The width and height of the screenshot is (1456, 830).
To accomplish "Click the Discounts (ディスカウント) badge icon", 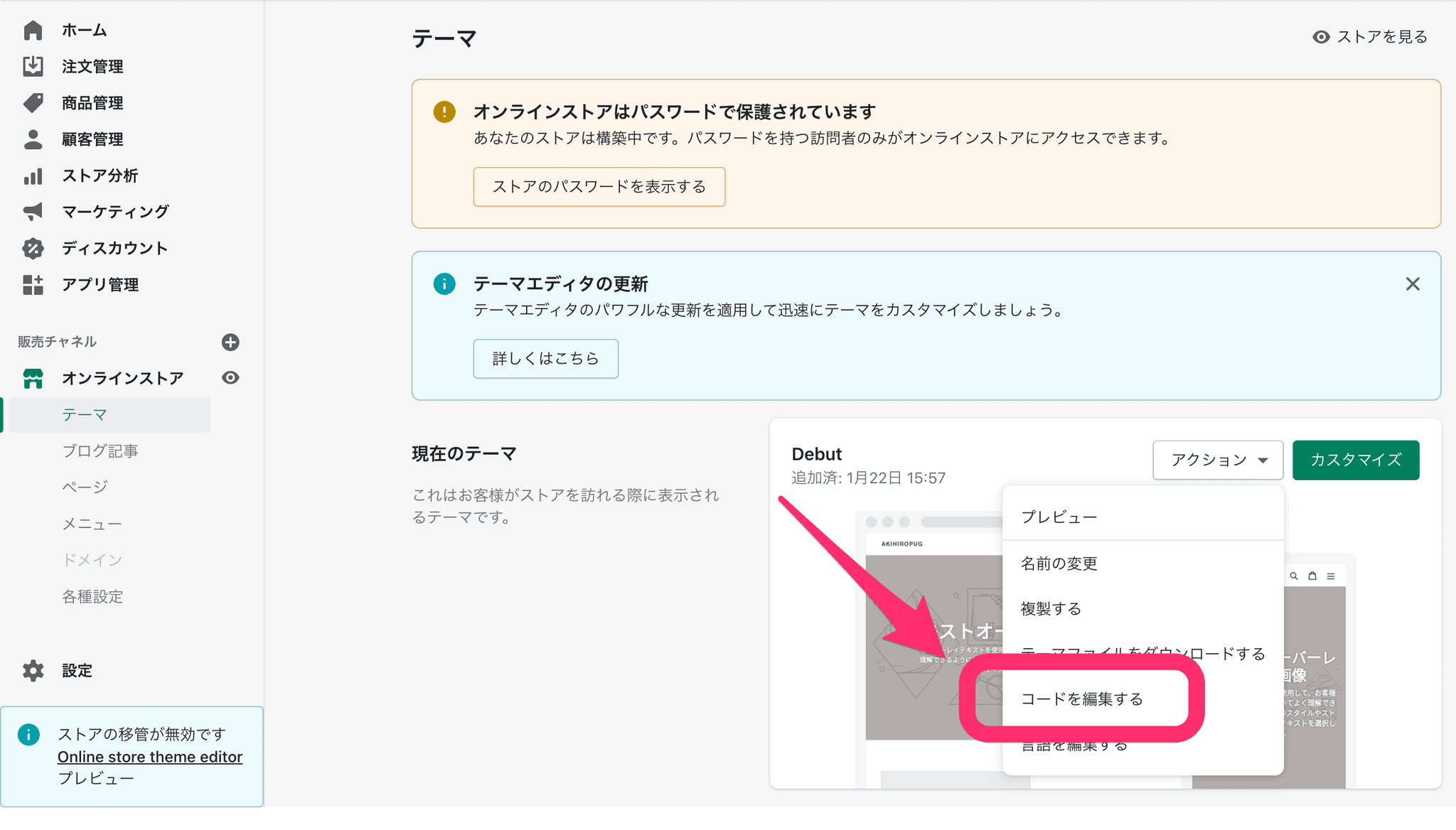I will pyautogui.click(x=33, y=248).
